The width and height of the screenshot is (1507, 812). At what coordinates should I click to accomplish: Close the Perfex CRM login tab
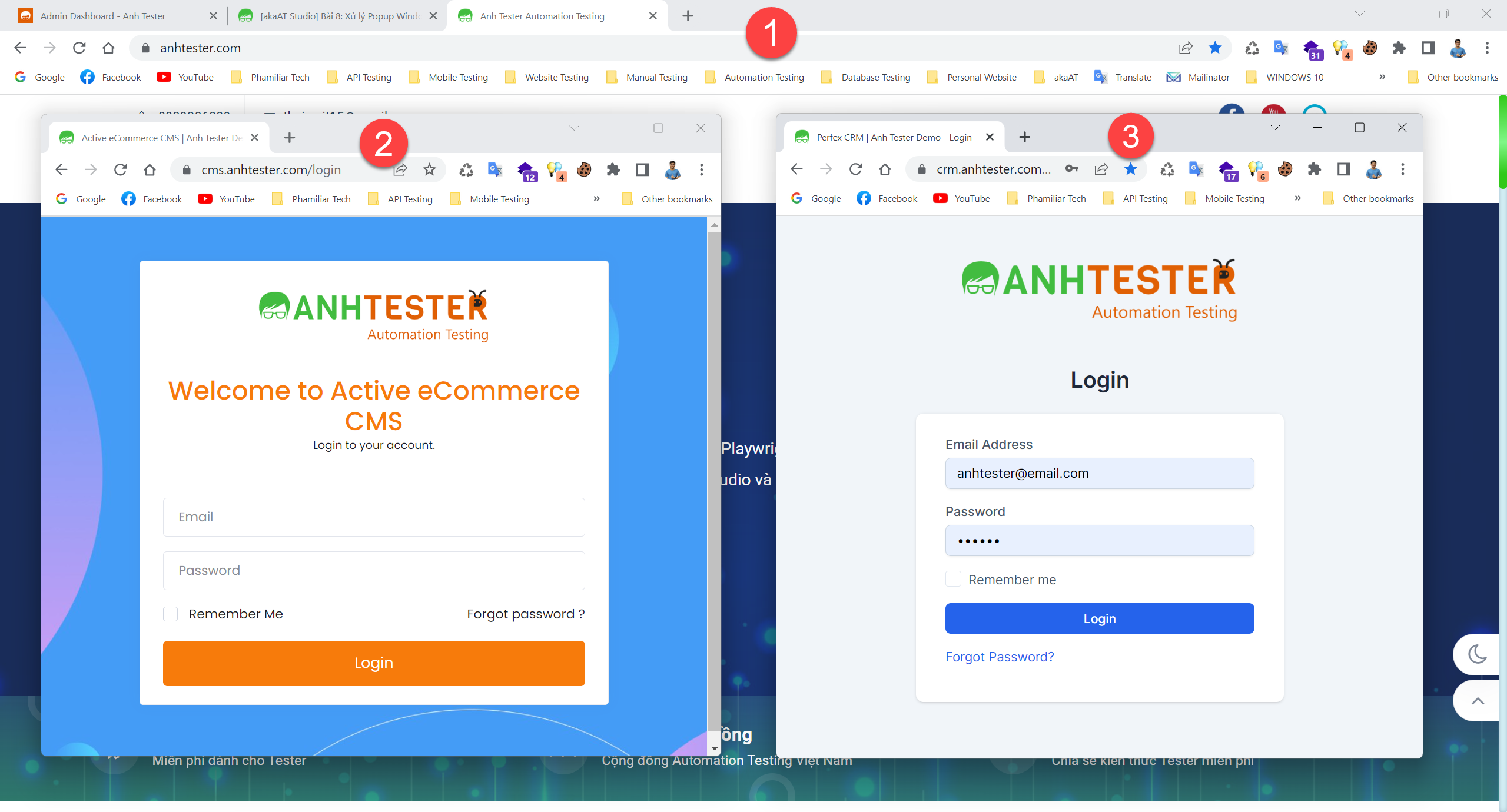pyautogui.click(x=990, y=137)
